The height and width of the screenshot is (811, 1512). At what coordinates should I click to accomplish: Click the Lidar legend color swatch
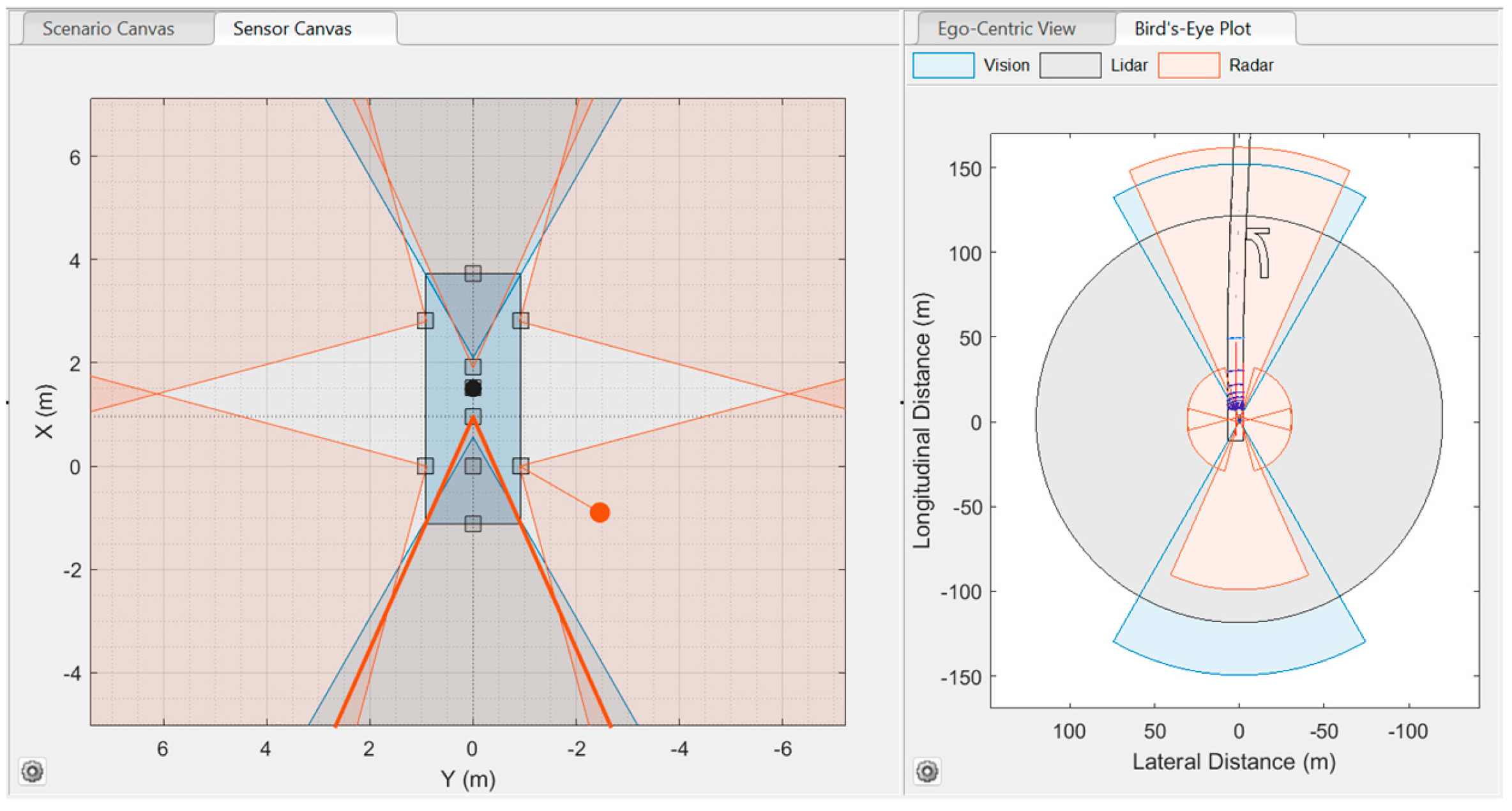pyautogui.click(x=1070, y=65)
